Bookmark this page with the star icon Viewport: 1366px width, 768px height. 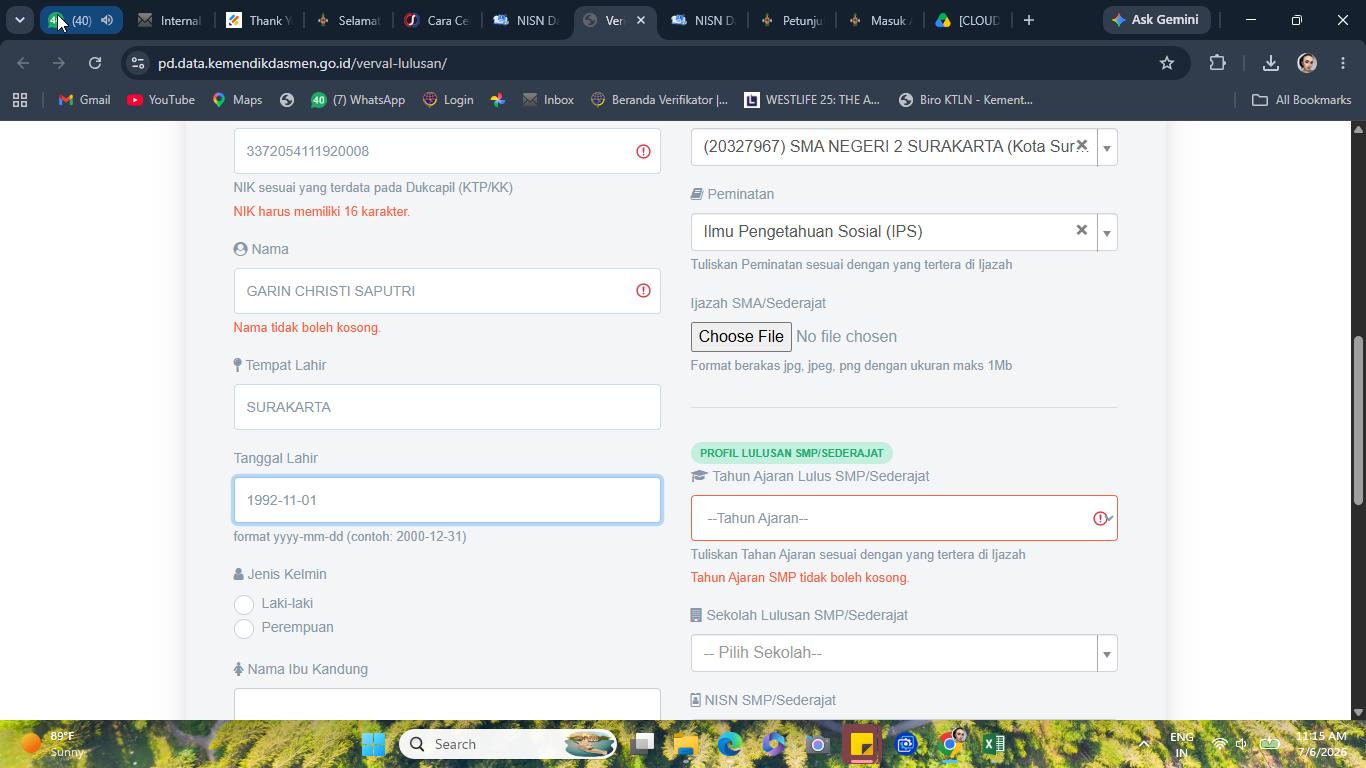point(1166,63)
